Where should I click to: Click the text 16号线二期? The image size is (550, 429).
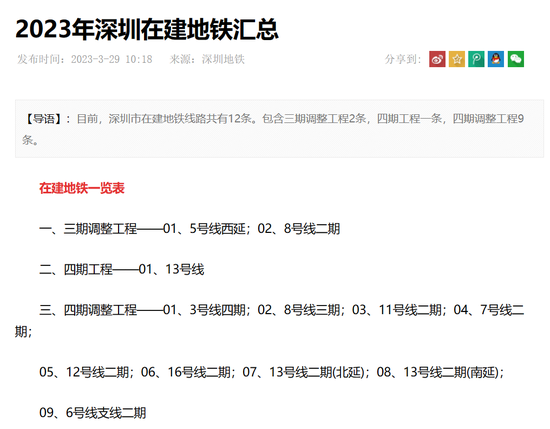(x=199, y=372)
